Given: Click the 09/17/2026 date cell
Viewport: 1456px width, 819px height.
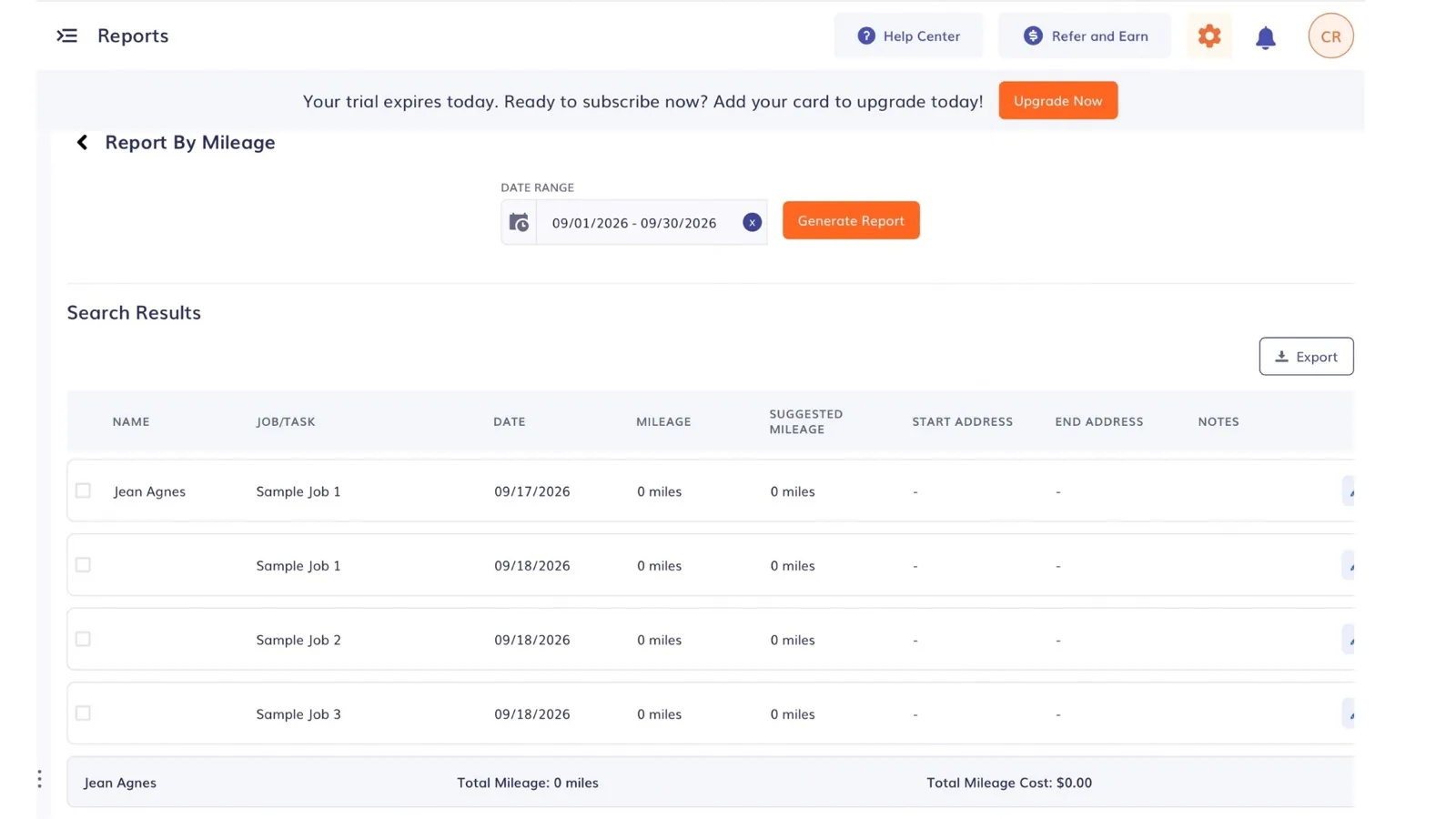Looking at the screenshot, I should (x=532, y=491).
